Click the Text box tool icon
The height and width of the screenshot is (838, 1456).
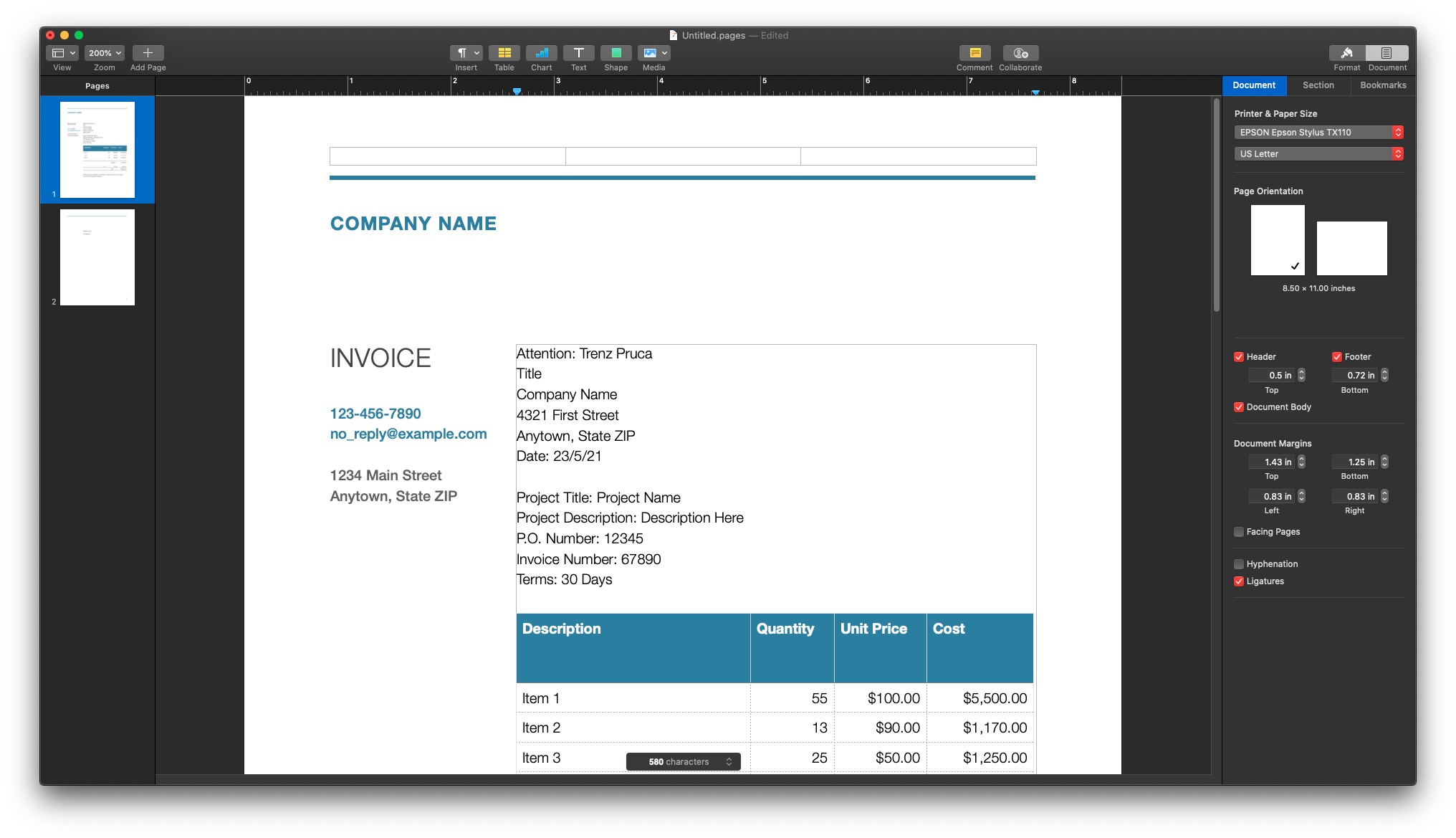pyautogui.click(x=578, y=53)
